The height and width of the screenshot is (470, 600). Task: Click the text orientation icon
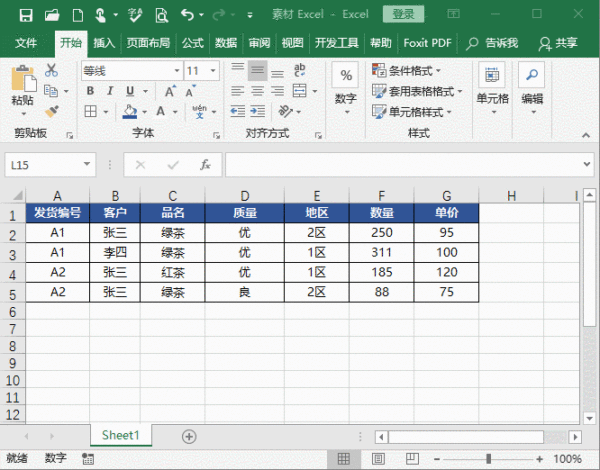pos(285,111)
